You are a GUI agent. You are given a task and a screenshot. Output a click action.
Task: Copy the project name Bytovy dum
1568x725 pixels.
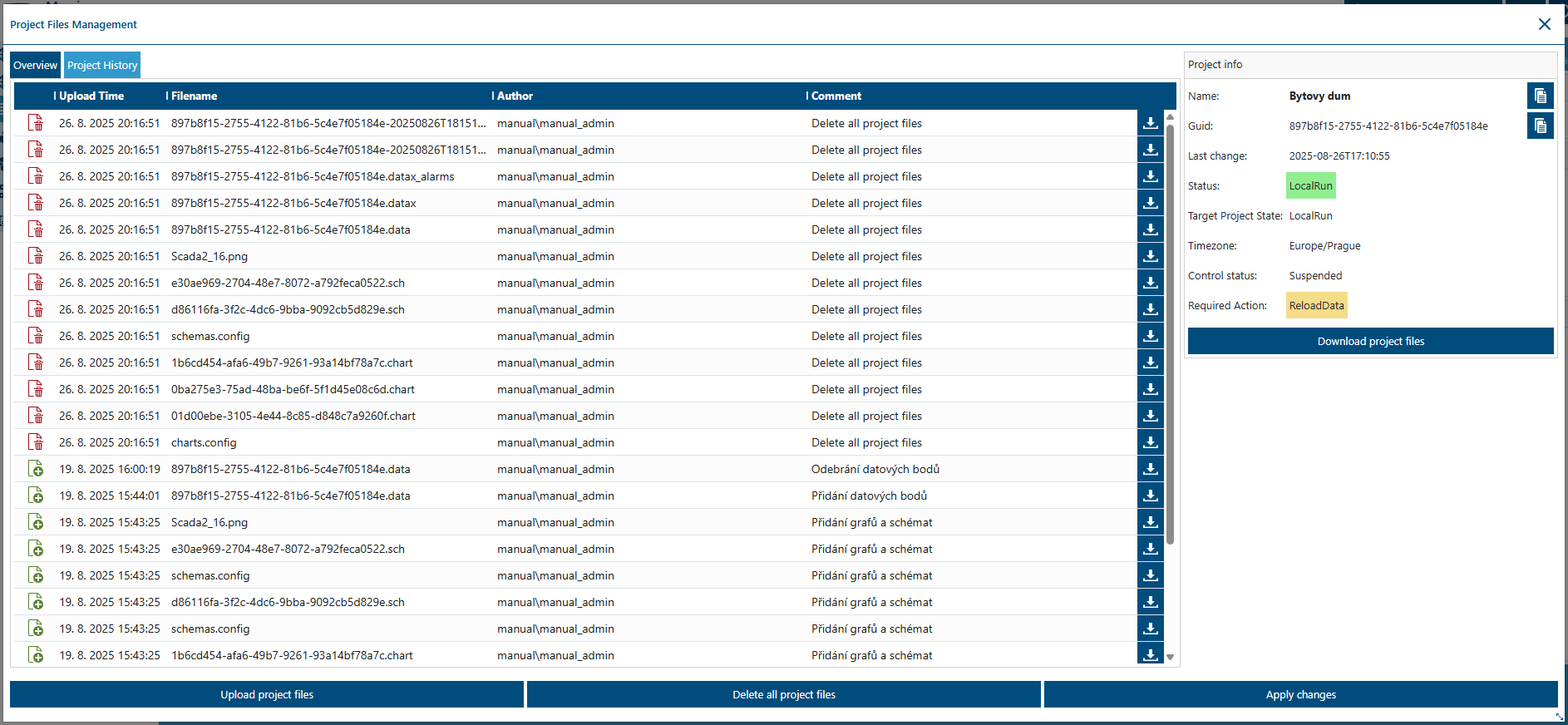point(1540,96)
